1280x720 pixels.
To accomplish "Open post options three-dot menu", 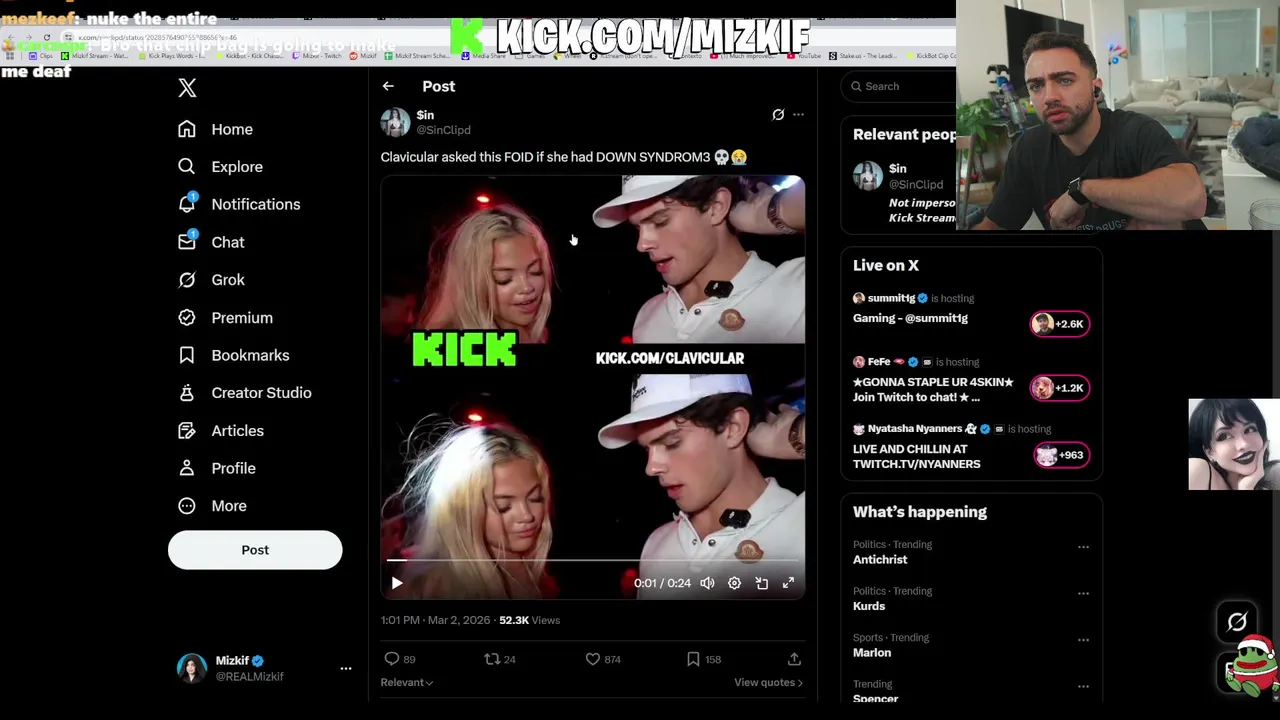I will pos(798,115).
